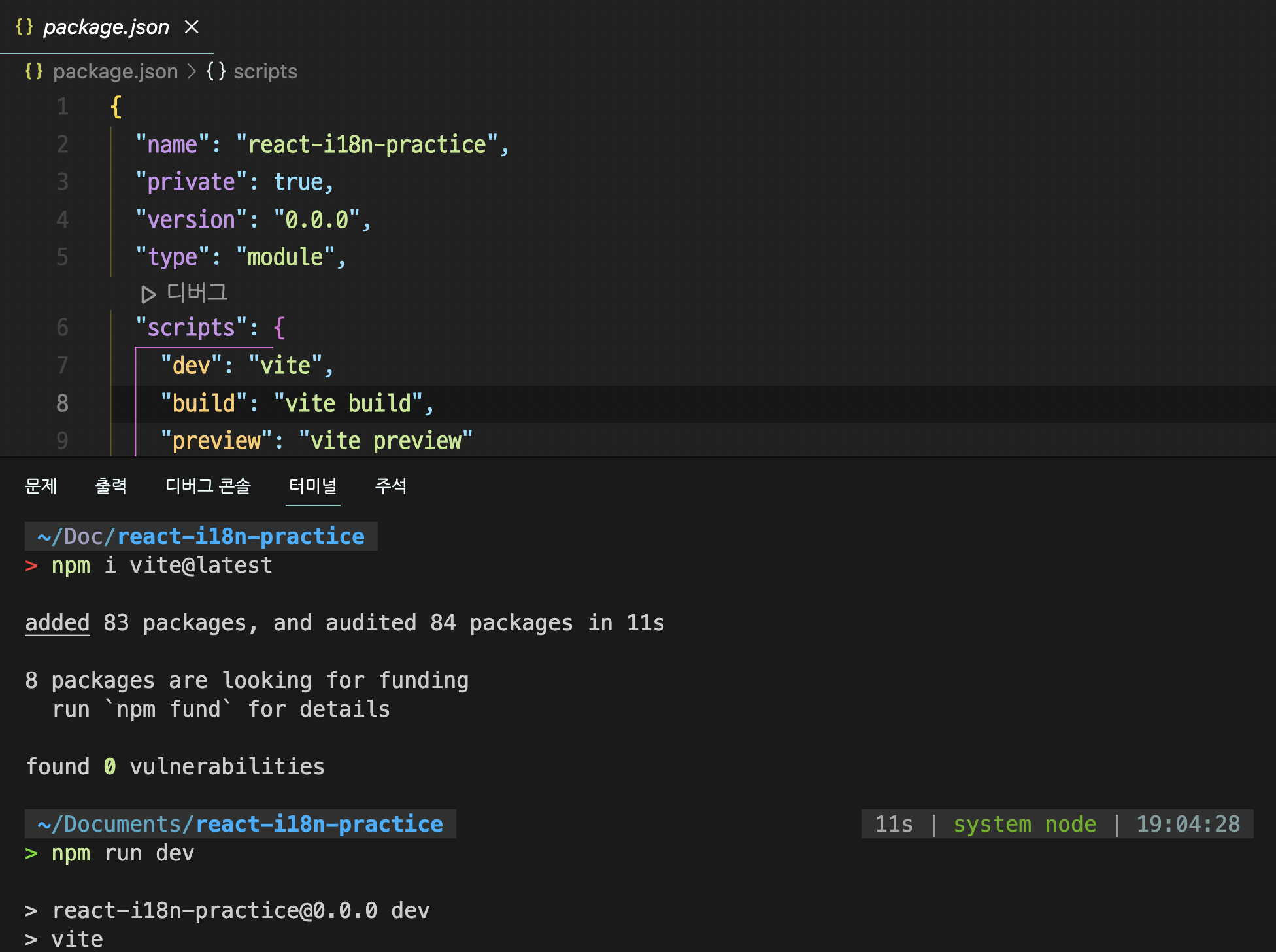Viewport: 1276px width, 952px height.
Task: Click the package.json tab label
Action: click(x=106, y=27)
